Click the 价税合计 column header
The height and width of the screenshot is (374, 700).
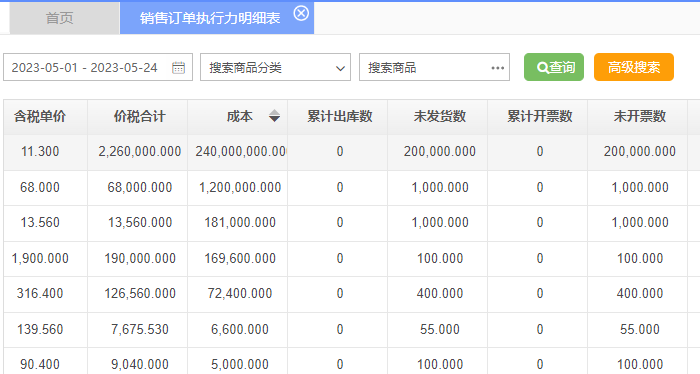click(x=138, y=116)
